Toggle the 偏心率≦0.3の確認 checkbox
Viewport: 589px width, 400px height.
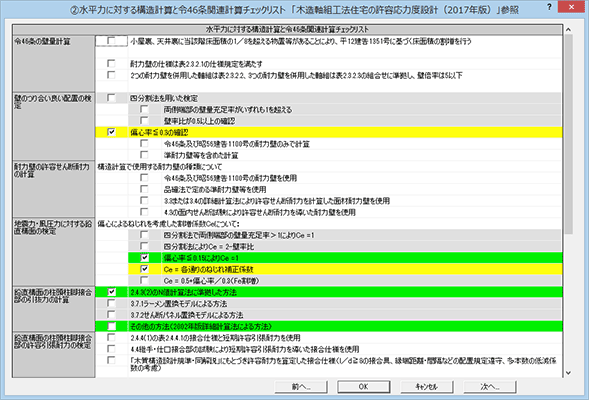pyautogui.click(x=111, y=132)
